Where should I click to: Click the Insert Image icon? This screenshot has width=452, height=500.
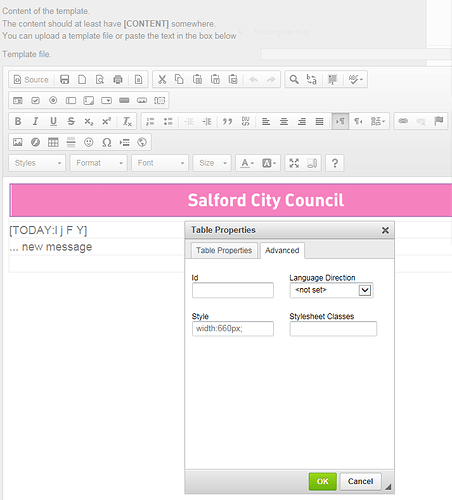click(18, 142)
